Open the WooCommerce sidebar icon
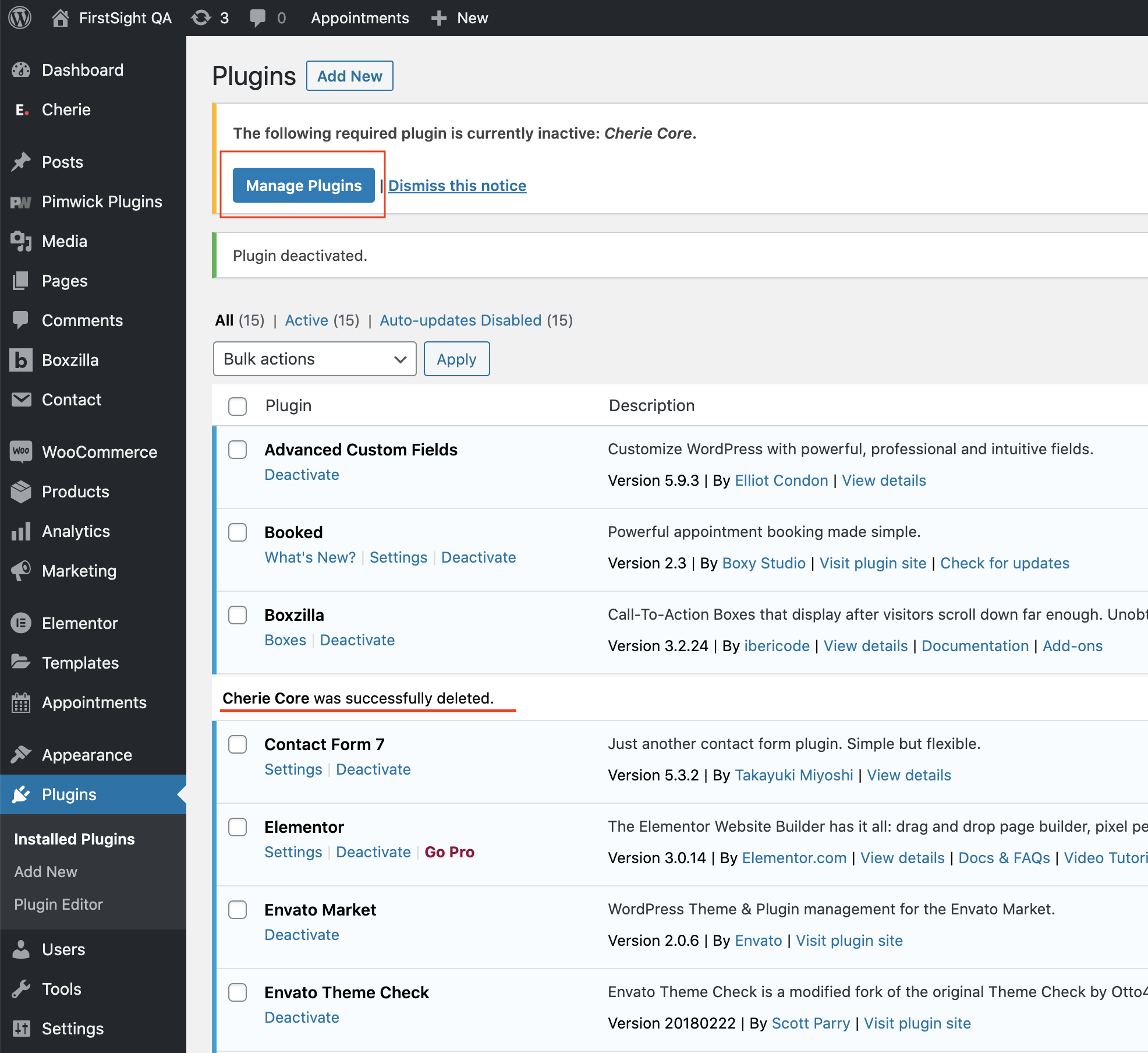Screen dimensions: 1148x1053 click(21, 452)
